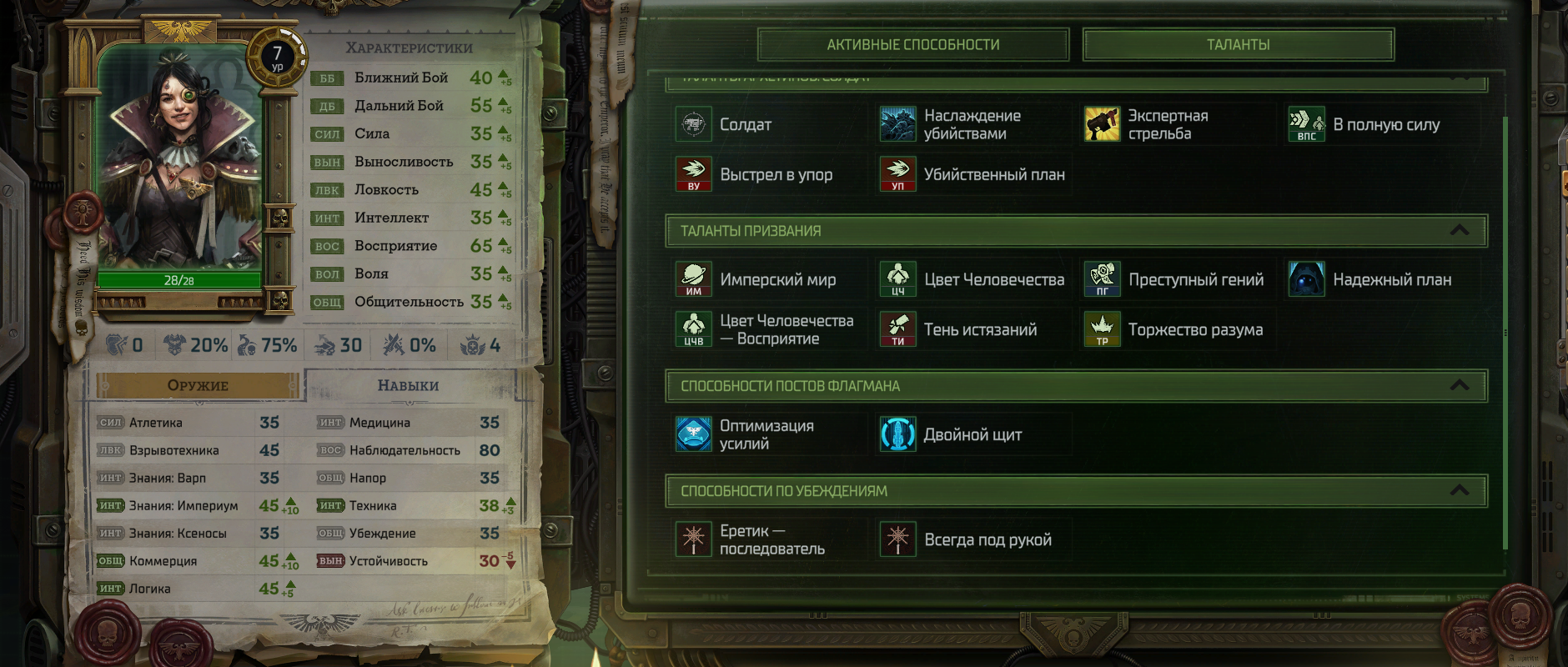Click the Тень истязаний talent icon

pos(897,329)
